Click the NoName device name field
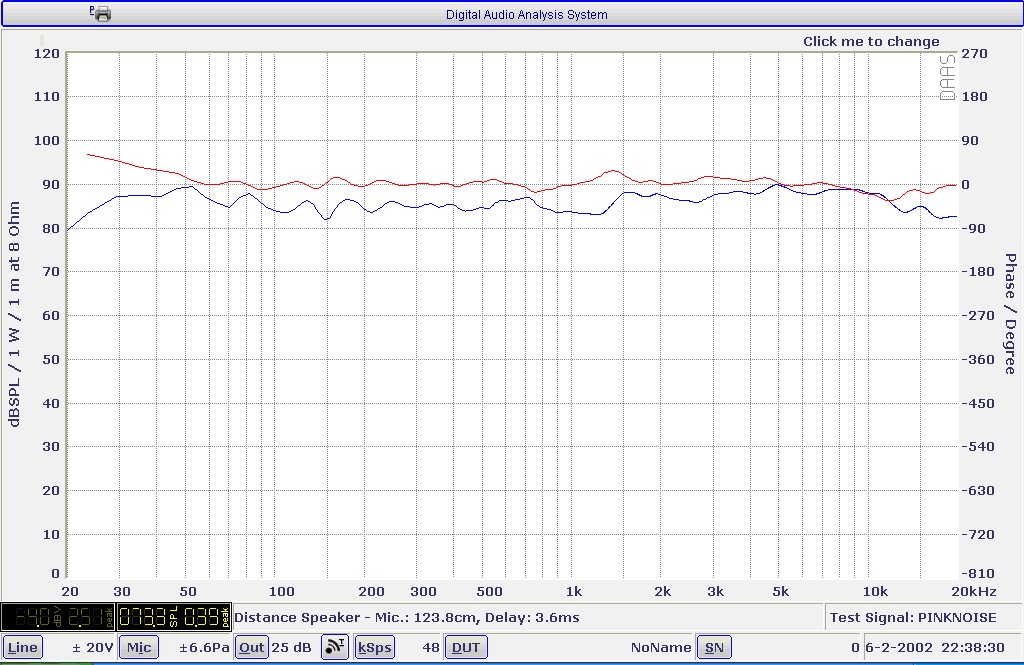Image resolution: width=1024 pixels, height=665 pixels. [x=662, y=647]
